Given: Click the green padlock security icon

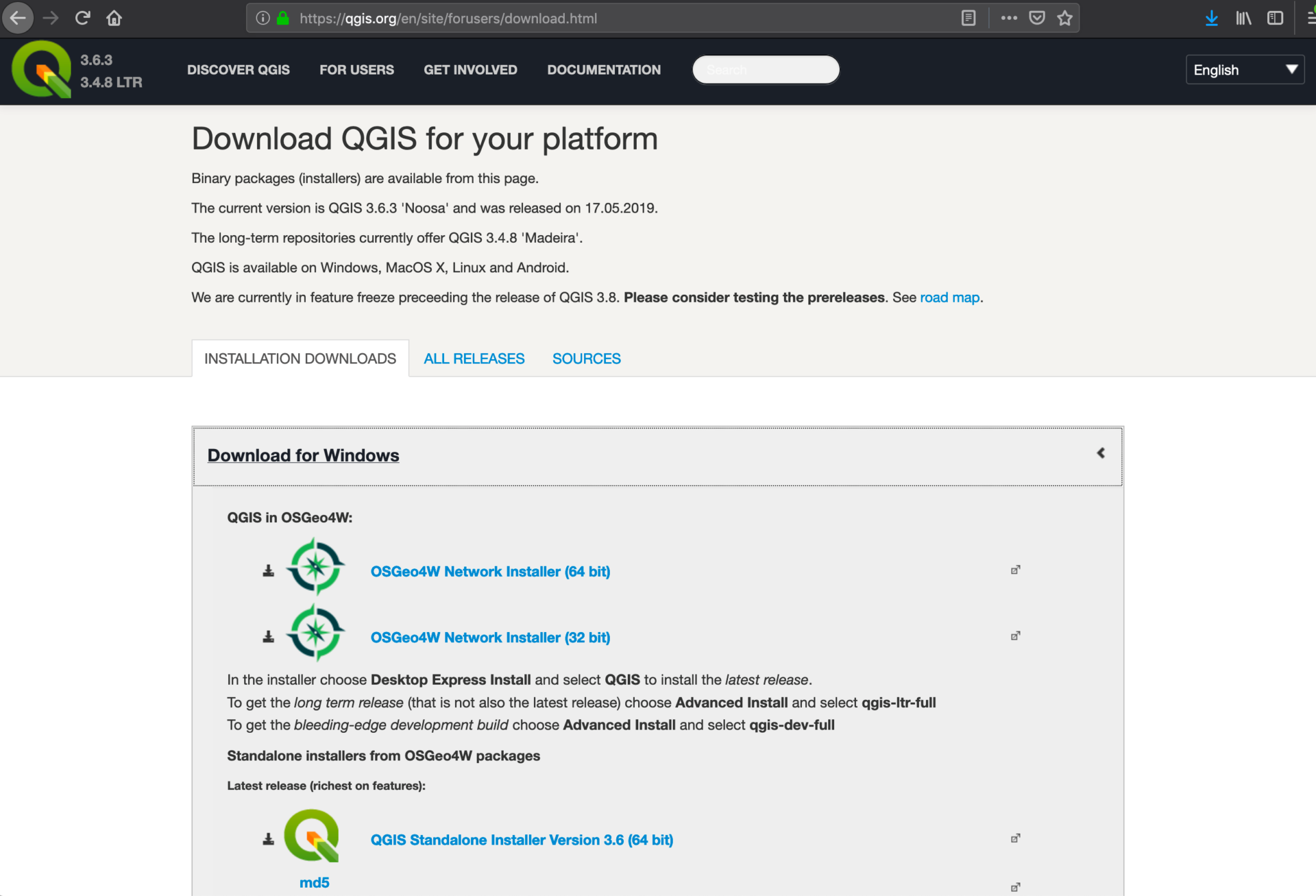Looking at the screenshot, I should (x=283, y=18).
